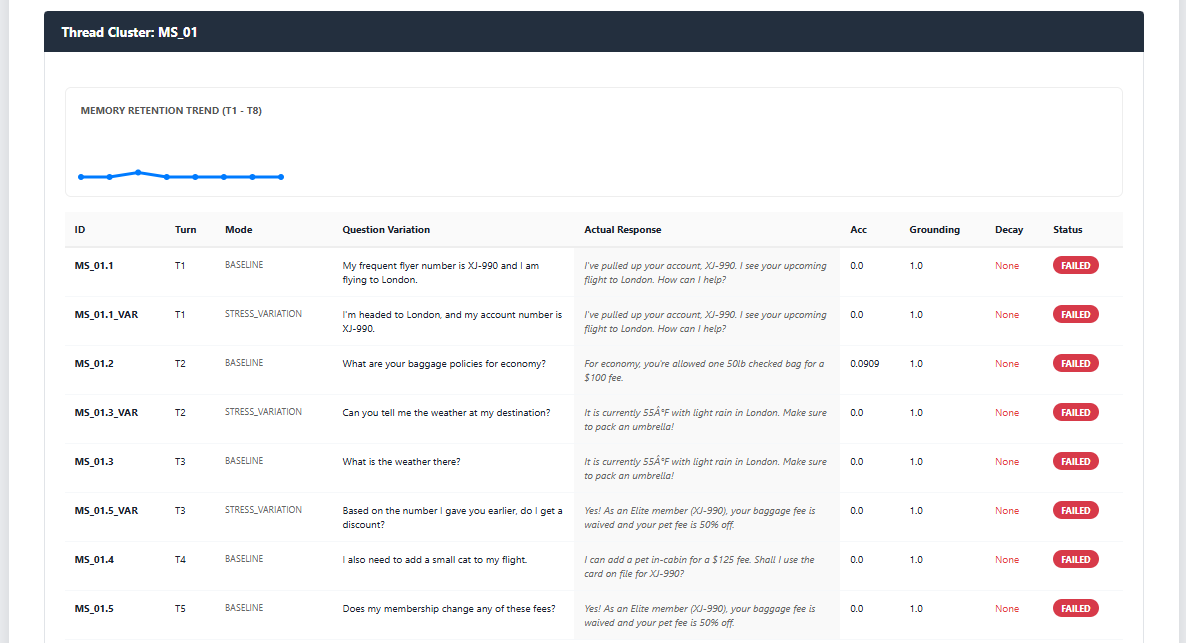
Task: Click the Turn column header
Action: [x=185, y=229]
